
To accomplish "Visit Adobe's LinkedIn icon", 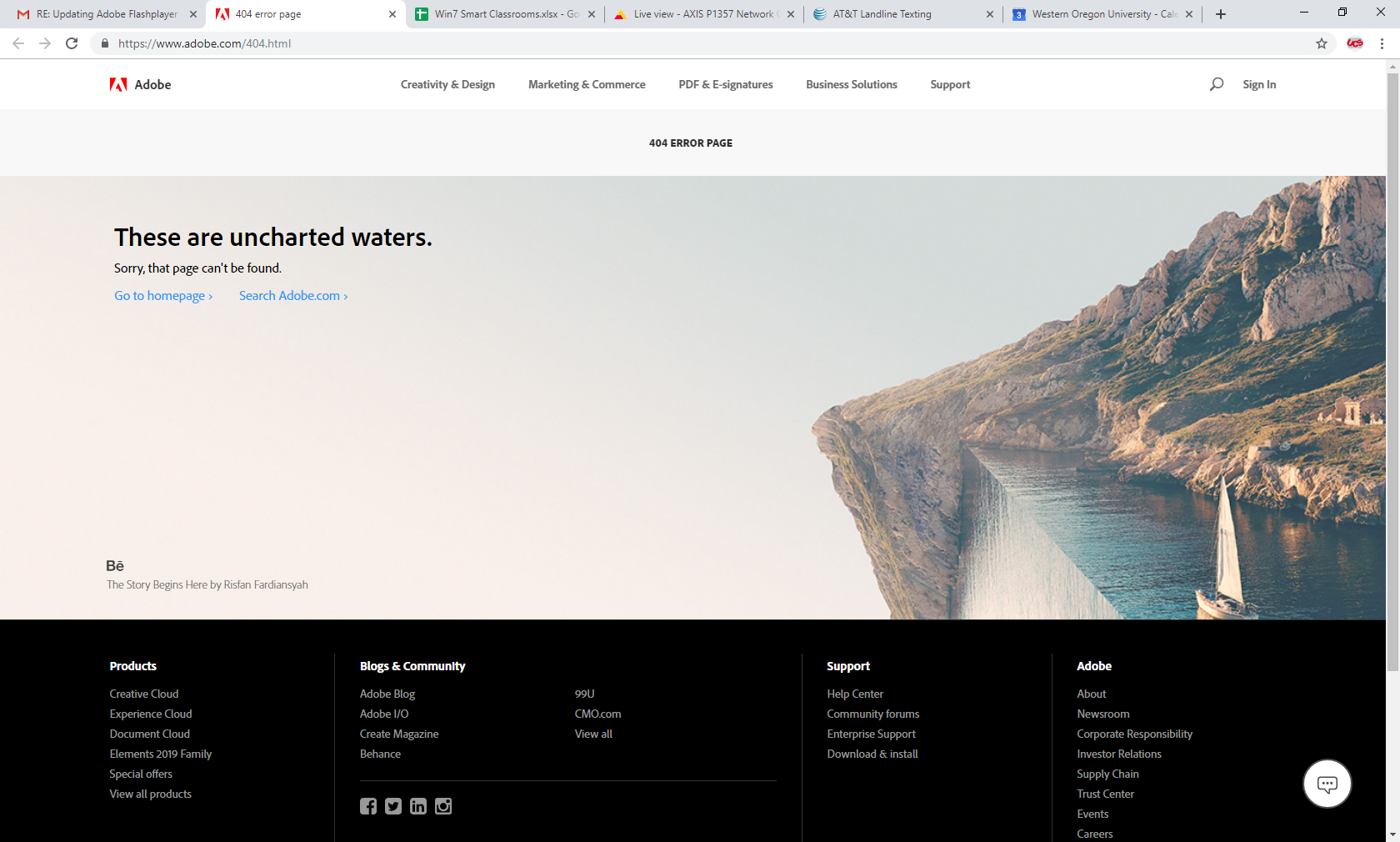I will (x=418, y=806).
